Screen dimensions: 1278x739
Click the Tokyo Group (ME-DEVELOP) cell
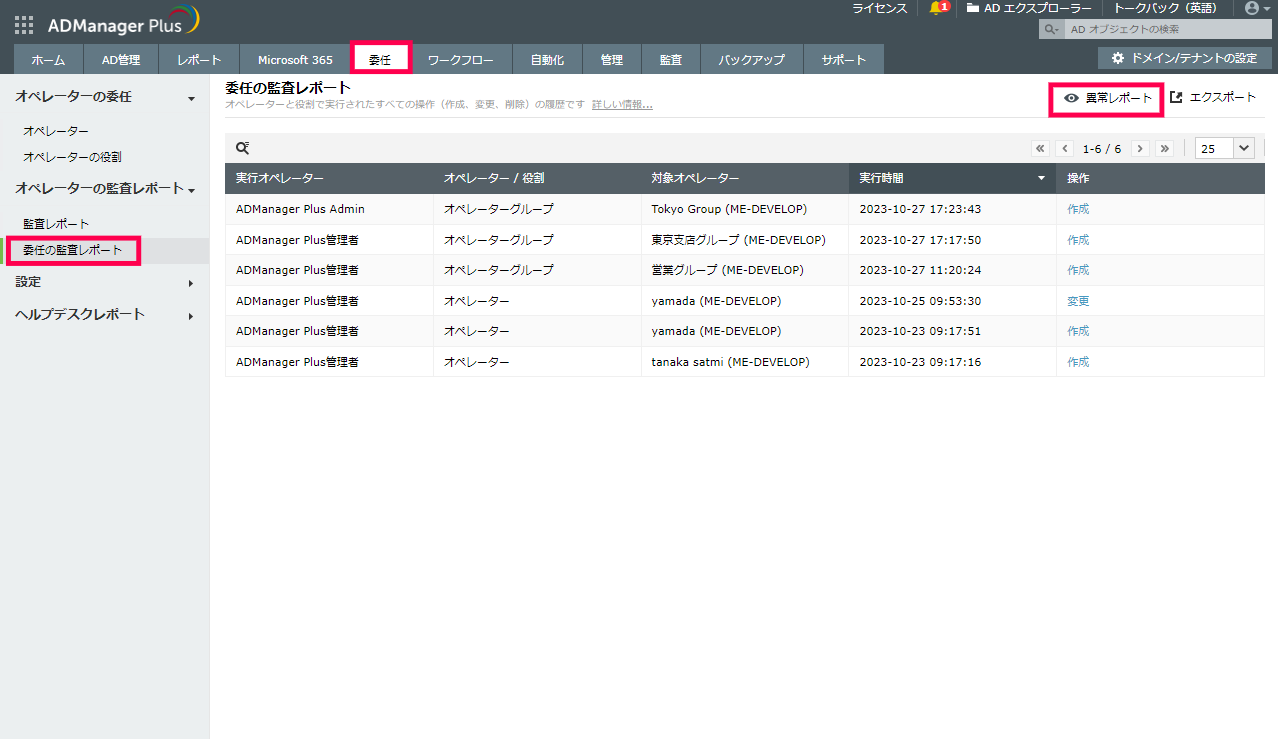click(729, 209)
